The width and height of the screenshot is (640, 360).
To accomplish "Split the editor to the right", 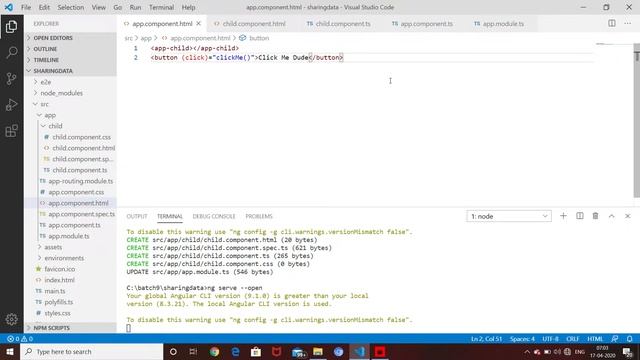I will pos(611,23).
